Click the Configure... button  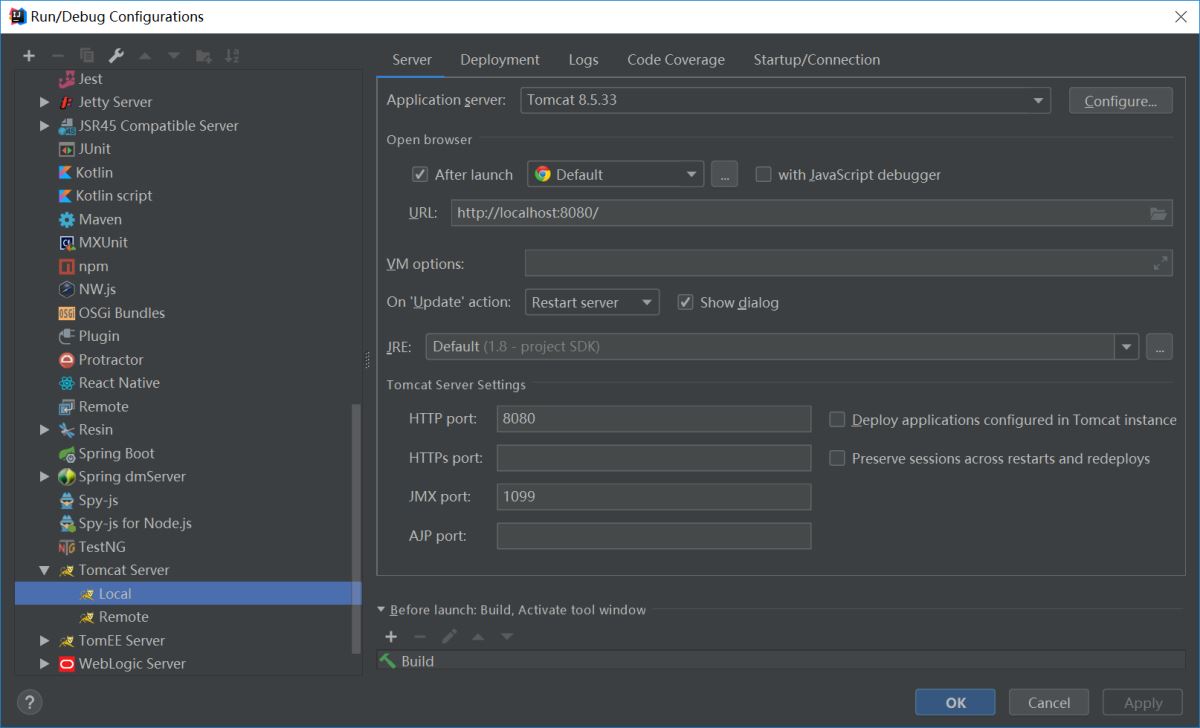[x=1120, y=101]
